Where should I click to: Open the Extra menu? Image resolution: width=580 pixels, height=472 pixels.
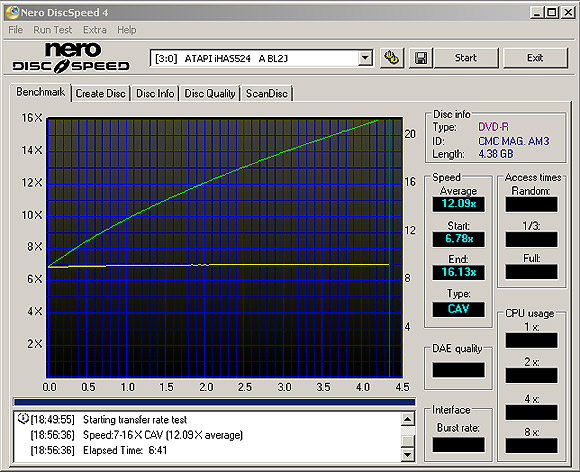tap(95, 30)
